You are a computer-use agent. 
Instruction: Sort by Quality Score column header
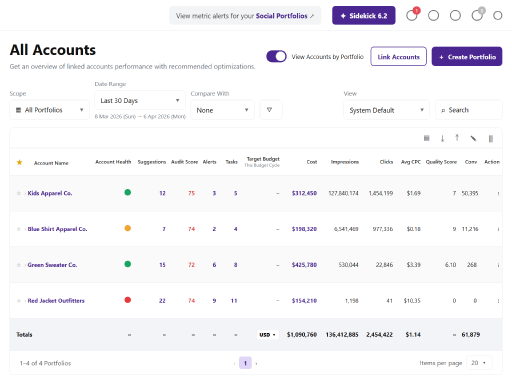tap(441, 162)
